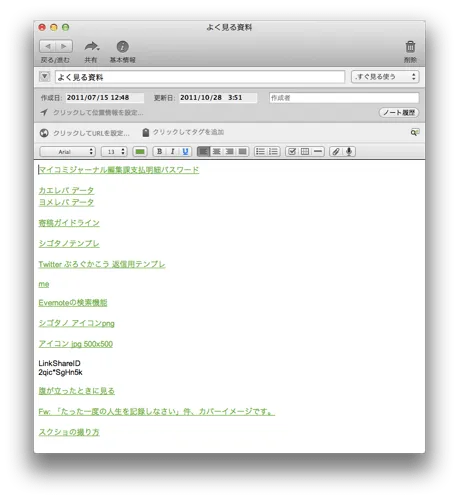Delete note with trash icon
This screenshot has height=500, width=459.
(410, 47)
